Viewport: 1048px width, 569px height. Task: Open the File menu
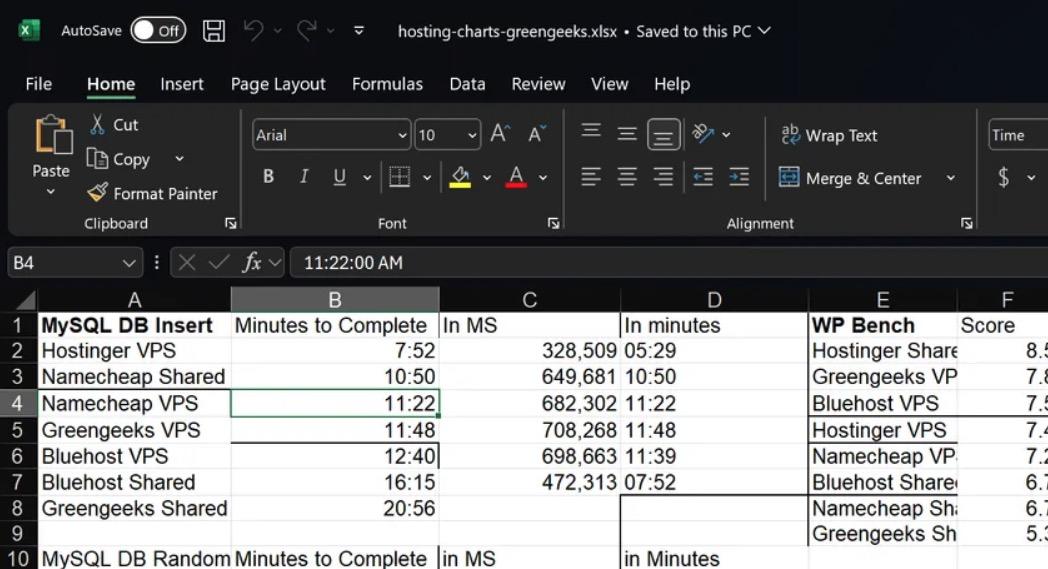(39, 84)
